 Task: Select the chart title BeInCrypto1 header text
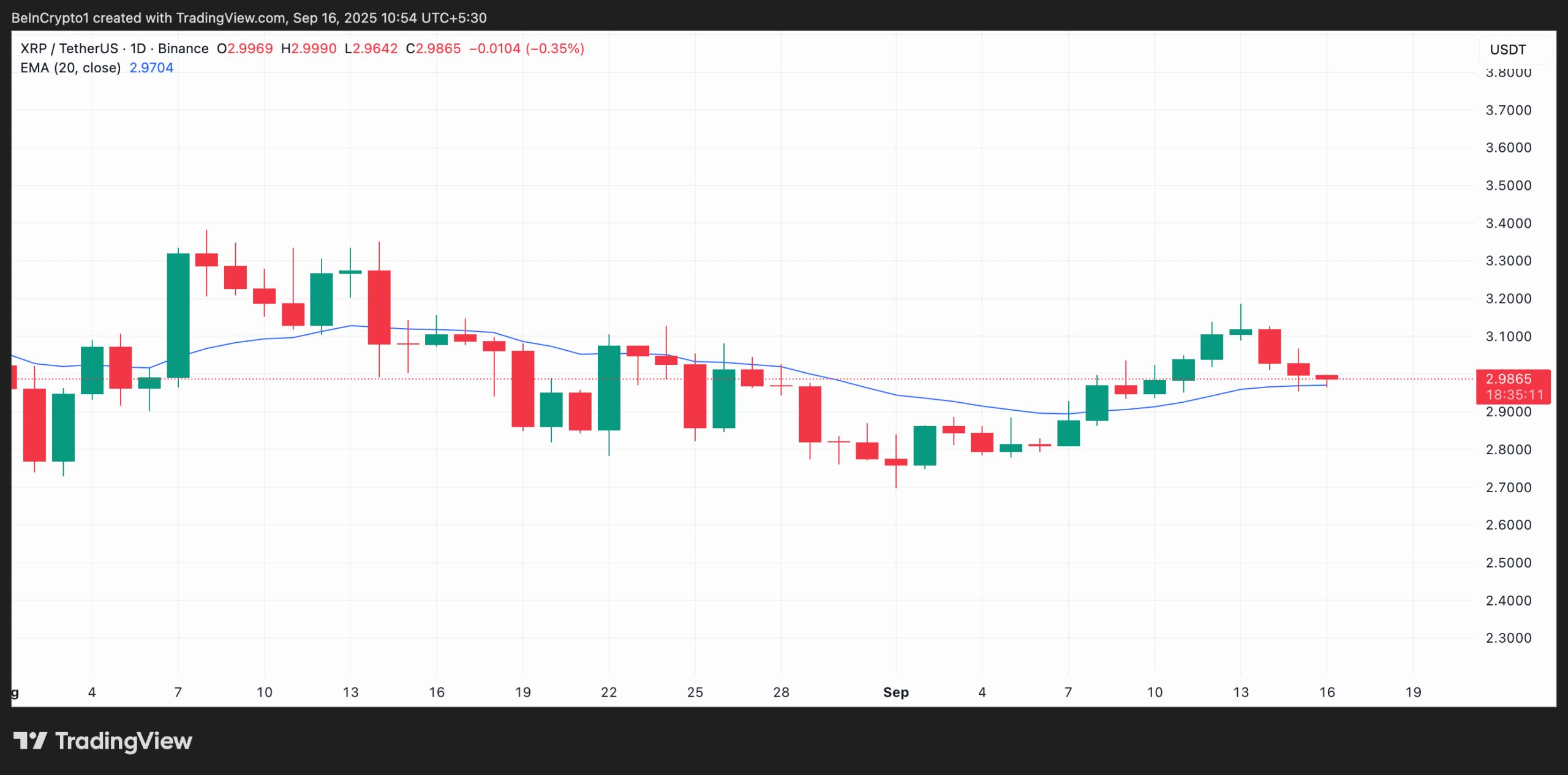click(52, 18)
